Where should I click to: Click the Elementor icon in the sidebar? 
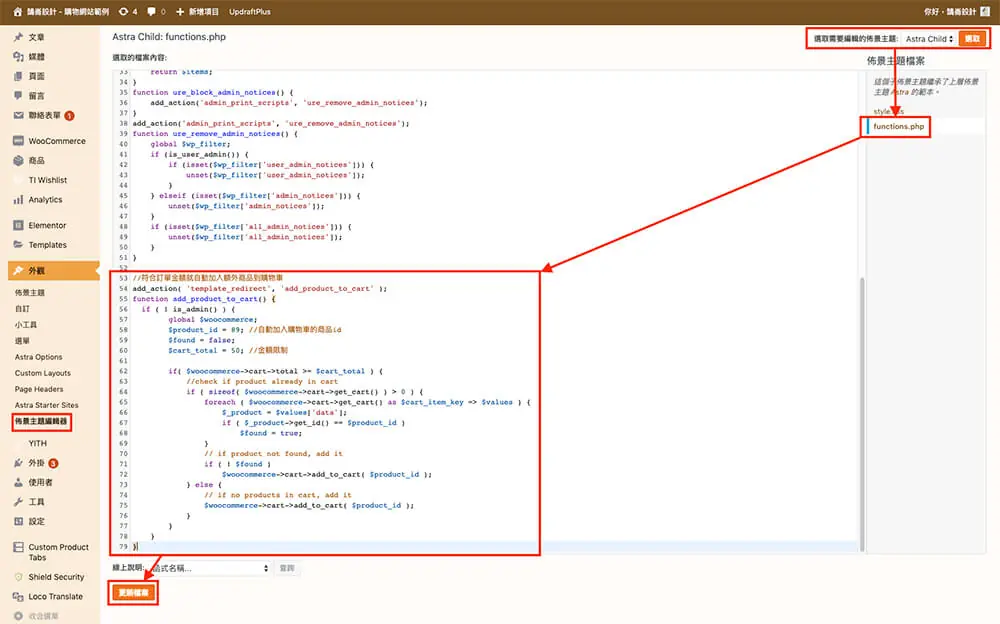tap(18, 225)
